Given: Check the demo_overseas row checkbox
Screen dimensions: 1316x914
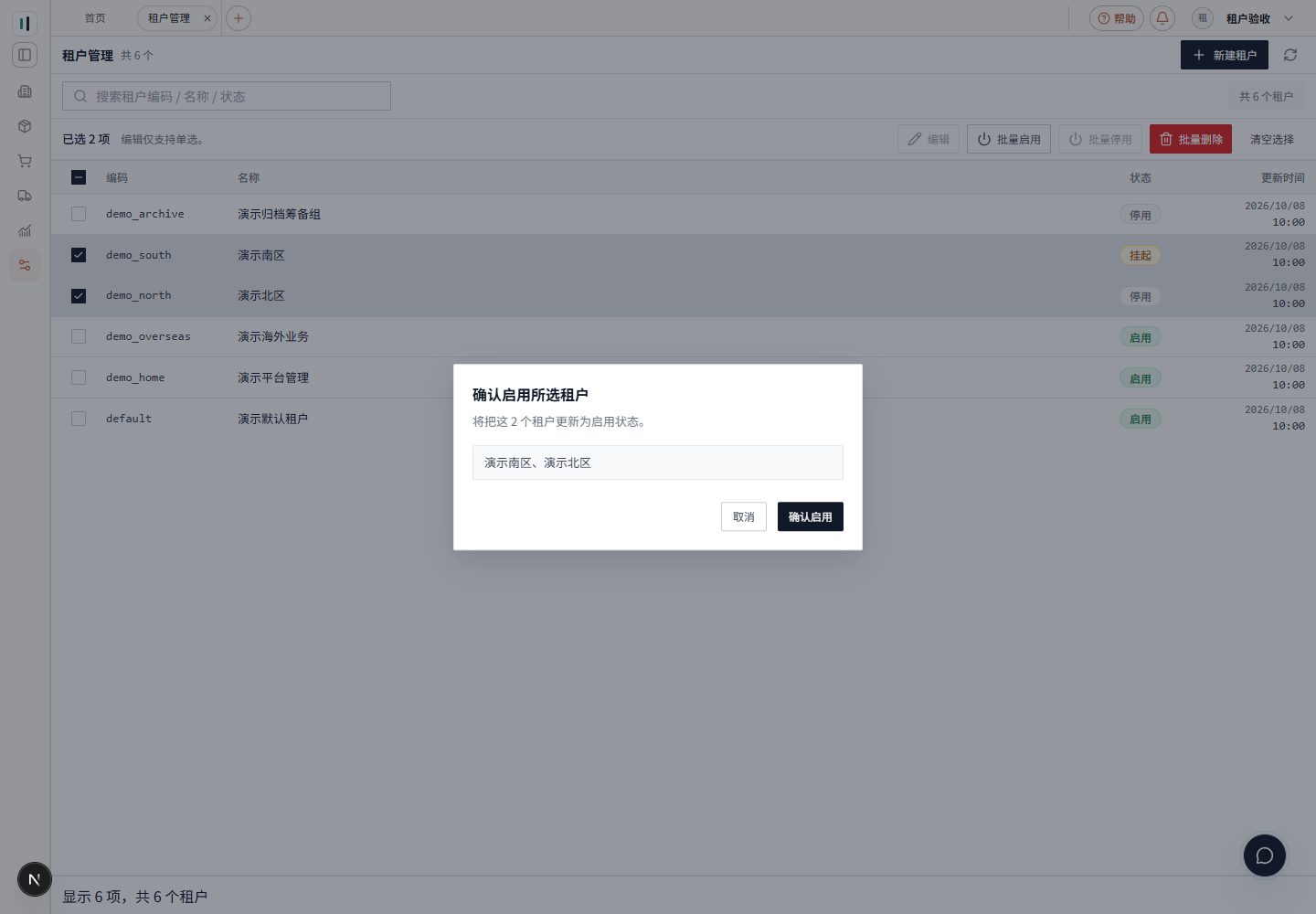Looking at the screenshot, I should click(79, 336).
